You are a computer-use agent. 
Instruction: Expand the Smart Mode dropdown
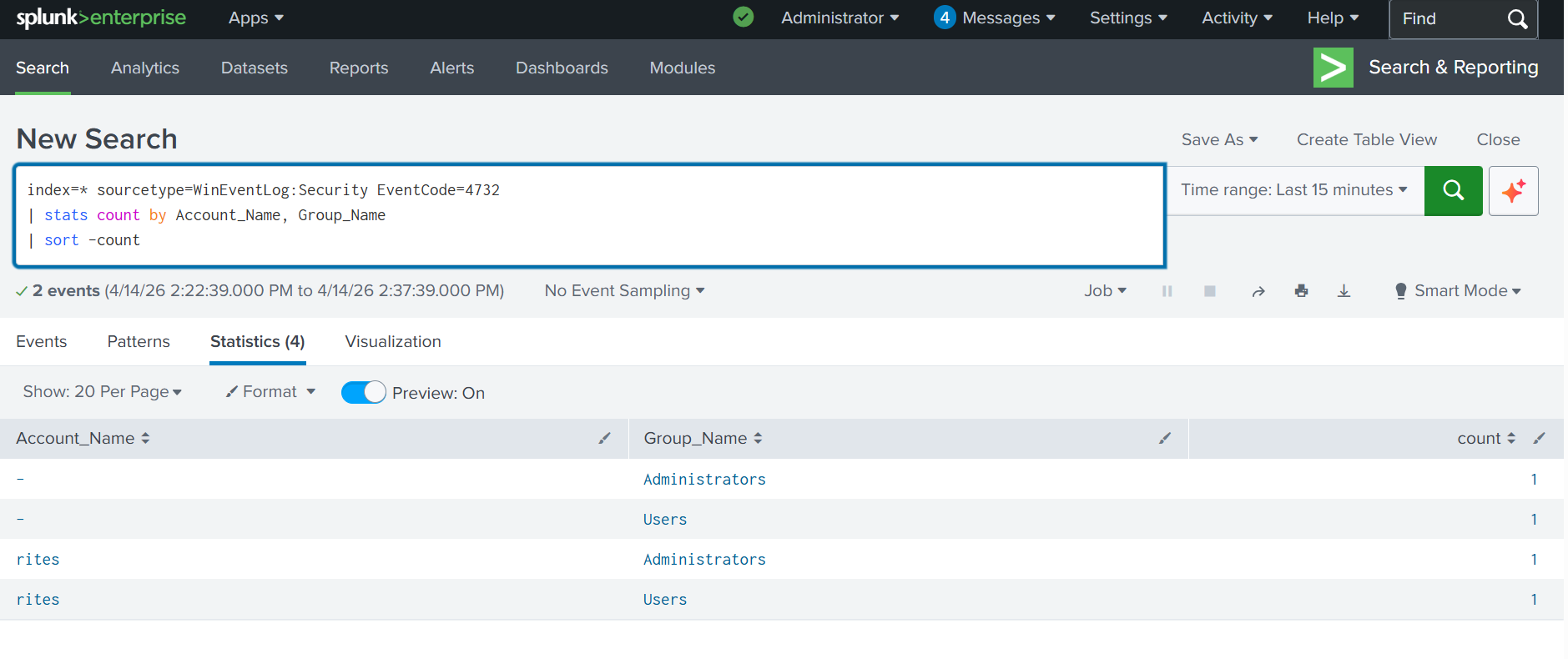point(1458,291)
